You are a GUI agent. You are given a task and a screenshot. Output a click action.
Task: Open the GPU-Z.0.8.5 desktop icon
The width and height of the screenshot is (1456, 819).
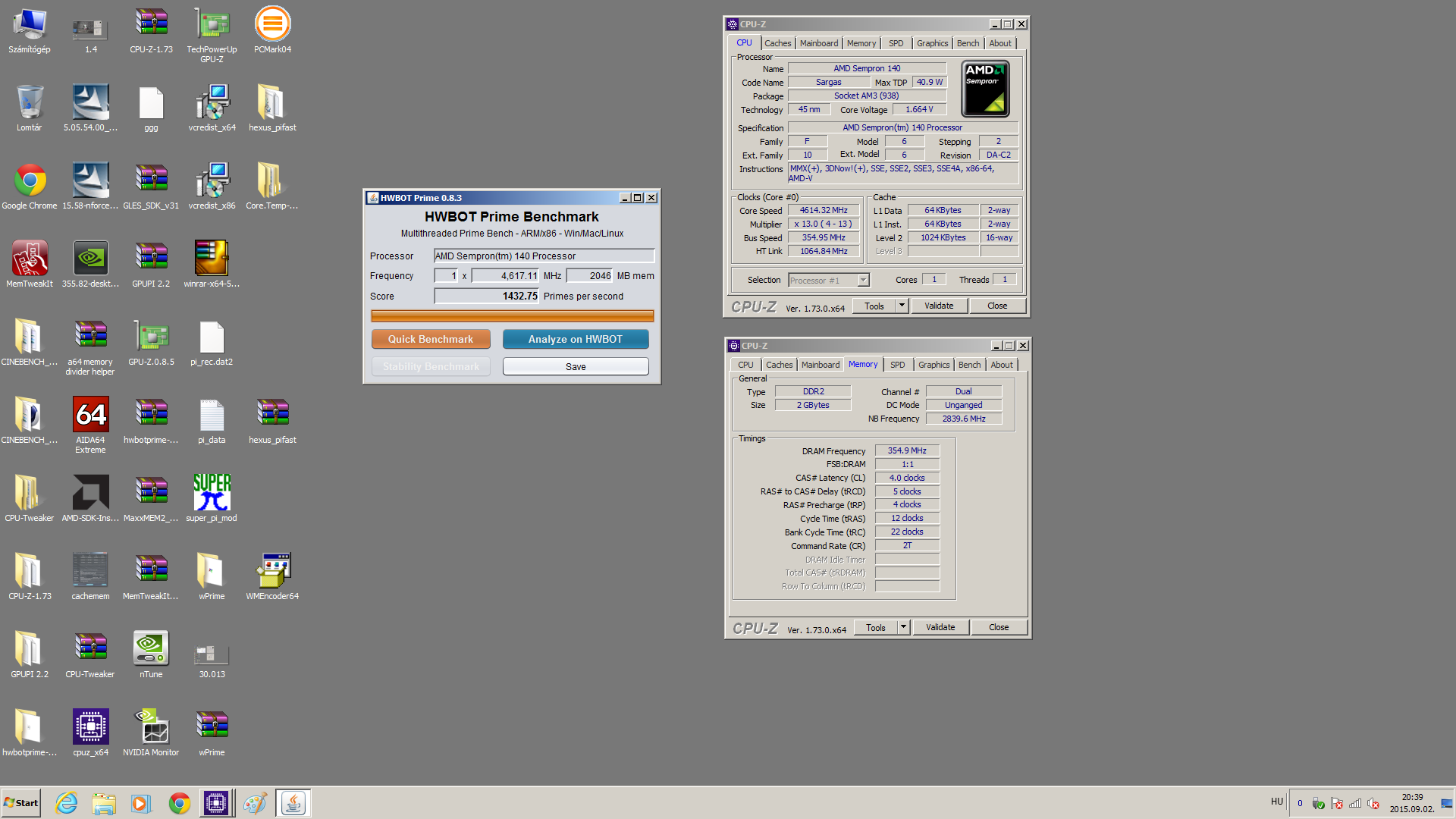[x=151, y=343]
